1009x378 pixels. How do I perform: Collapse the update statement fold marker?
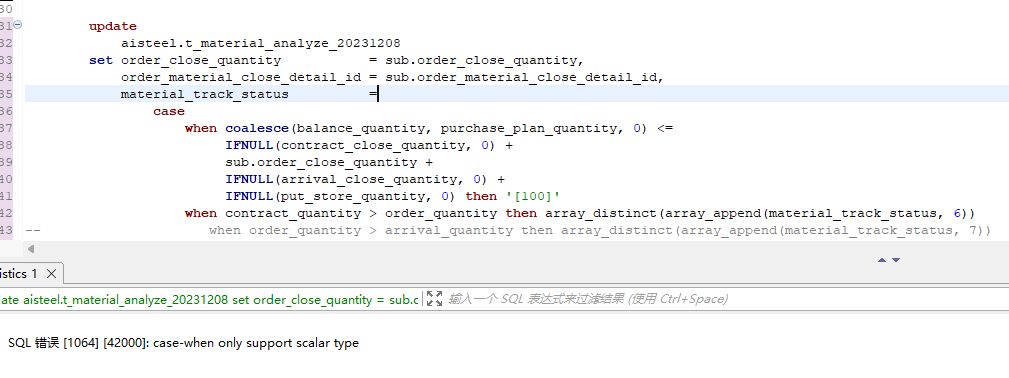pyautogui.click(x=17, y=25)
